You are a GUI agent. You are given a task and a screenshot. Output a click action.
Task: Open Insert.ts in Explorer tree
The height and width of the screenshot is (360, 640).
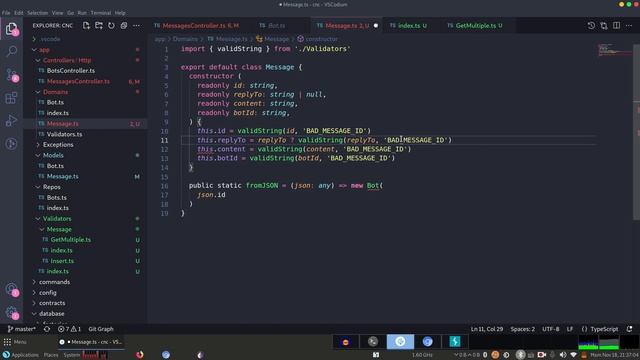point(62,261)
